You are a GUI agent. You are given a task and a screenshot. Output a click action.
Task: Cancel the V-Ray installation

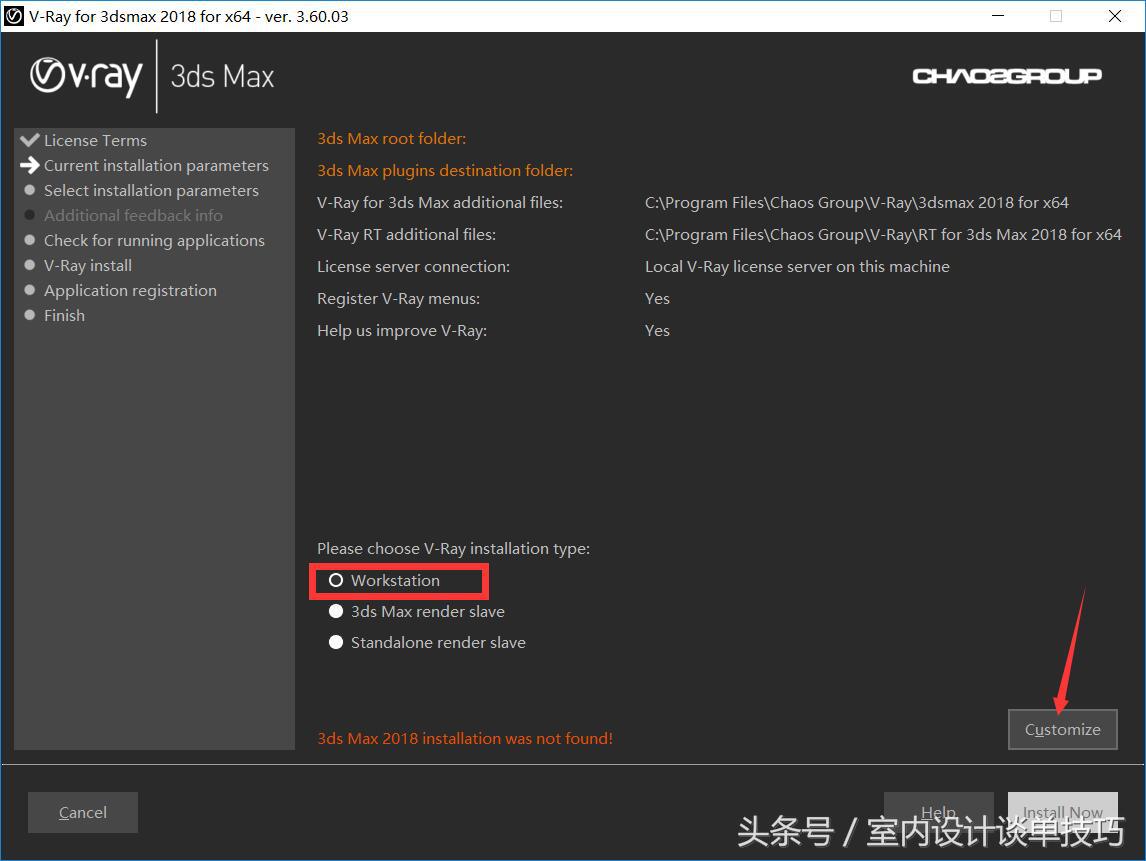(x=83, y=812)
